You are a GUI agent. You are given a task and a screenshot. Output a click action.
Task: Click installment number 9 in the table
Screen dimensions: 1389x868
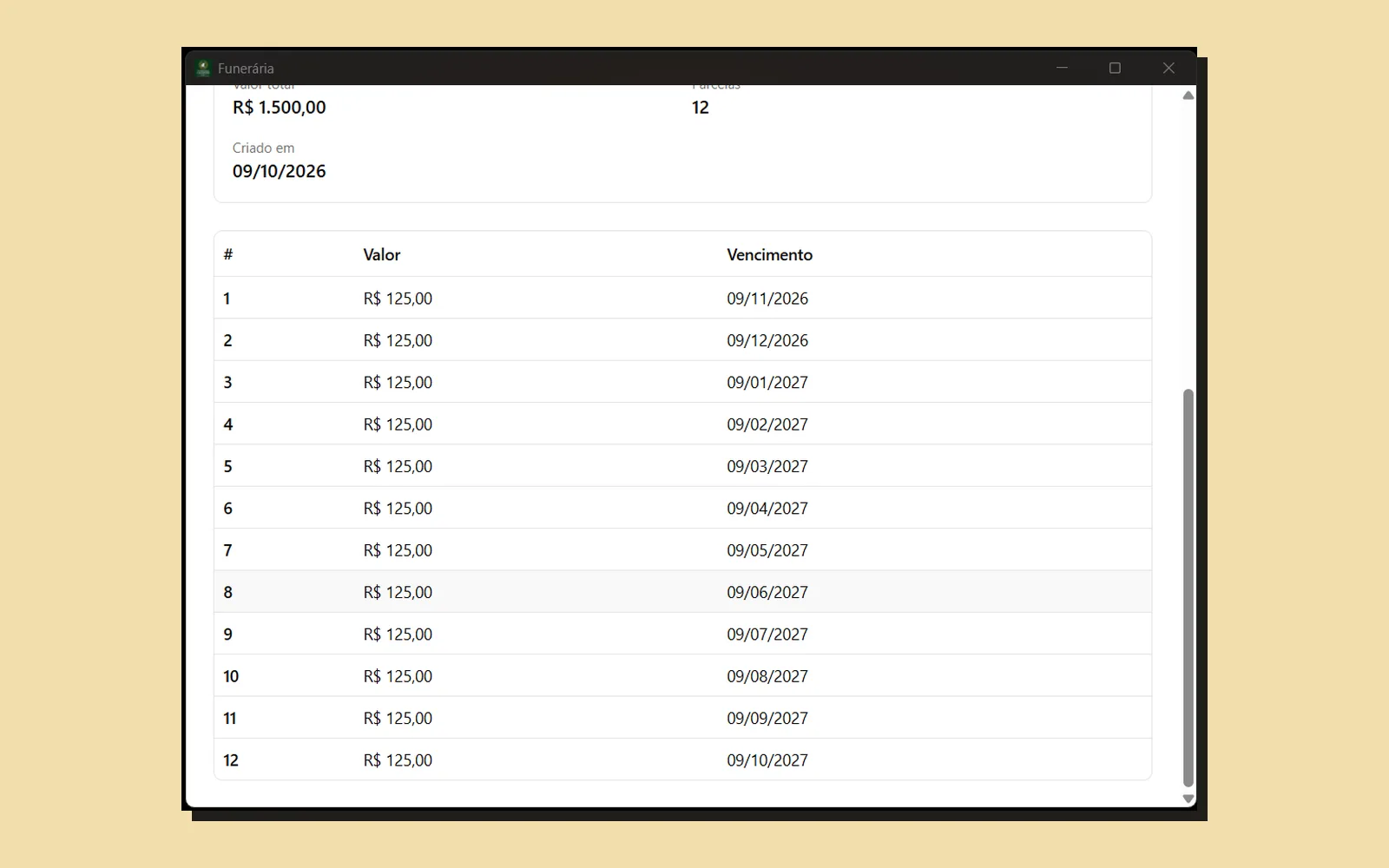[x=228, y=635]
